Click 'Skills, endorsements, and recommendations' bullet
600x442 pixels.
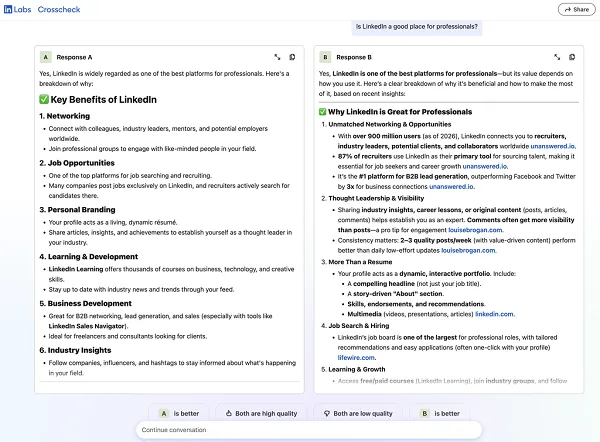pos(416,304)
